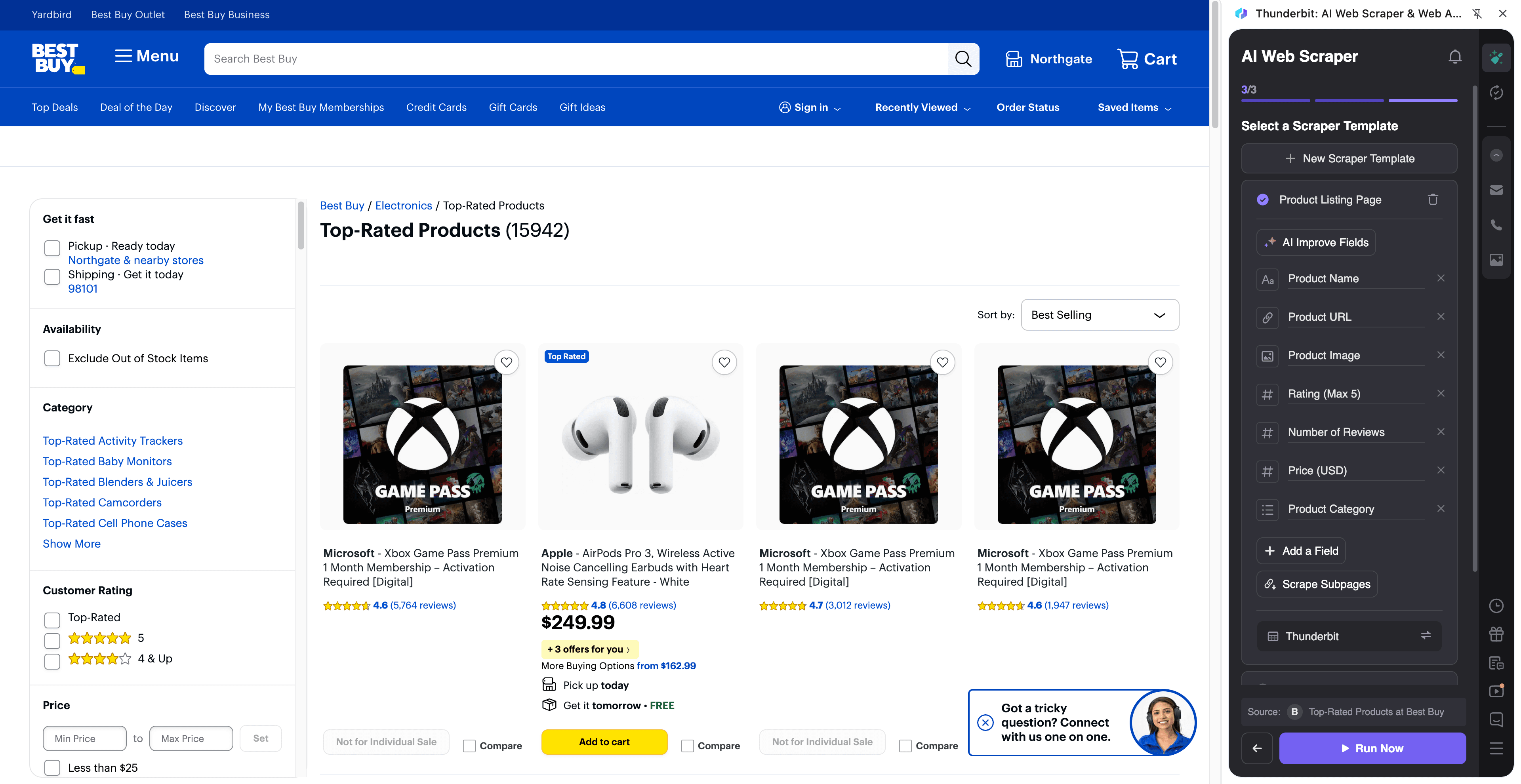Screen dimensions: 1521x784
Task: Open the phone number extractor icon
Action: 1496,225
